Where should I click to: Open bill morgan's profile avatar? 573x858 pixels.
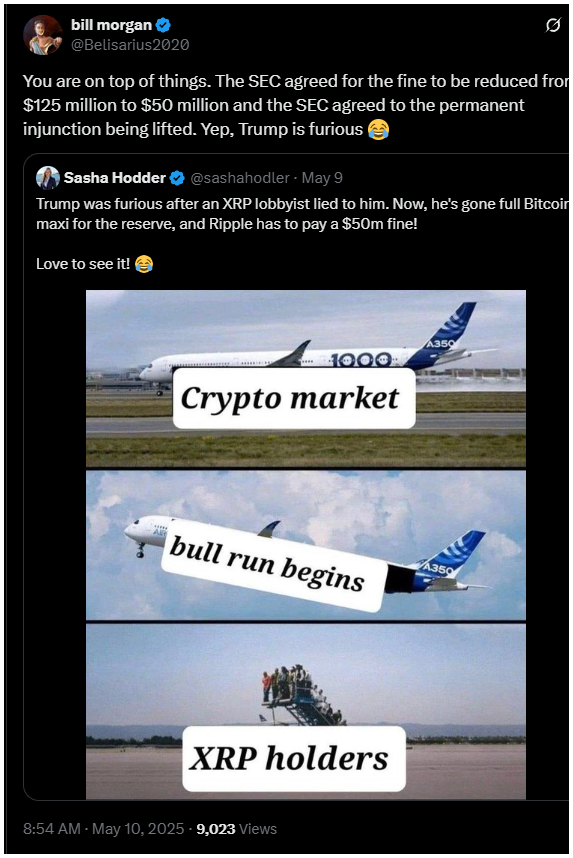[43, 35]
